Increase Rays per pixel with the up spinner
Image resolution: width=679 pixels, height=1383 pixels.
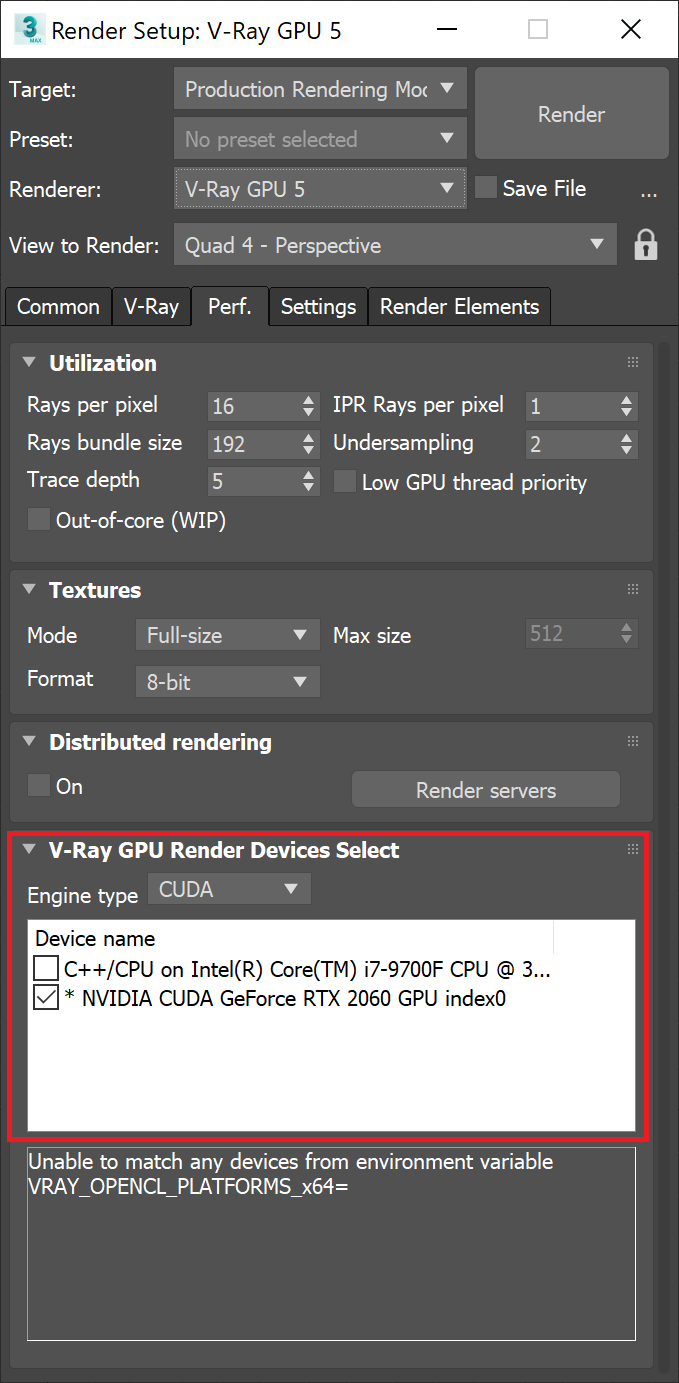(309, 399)
